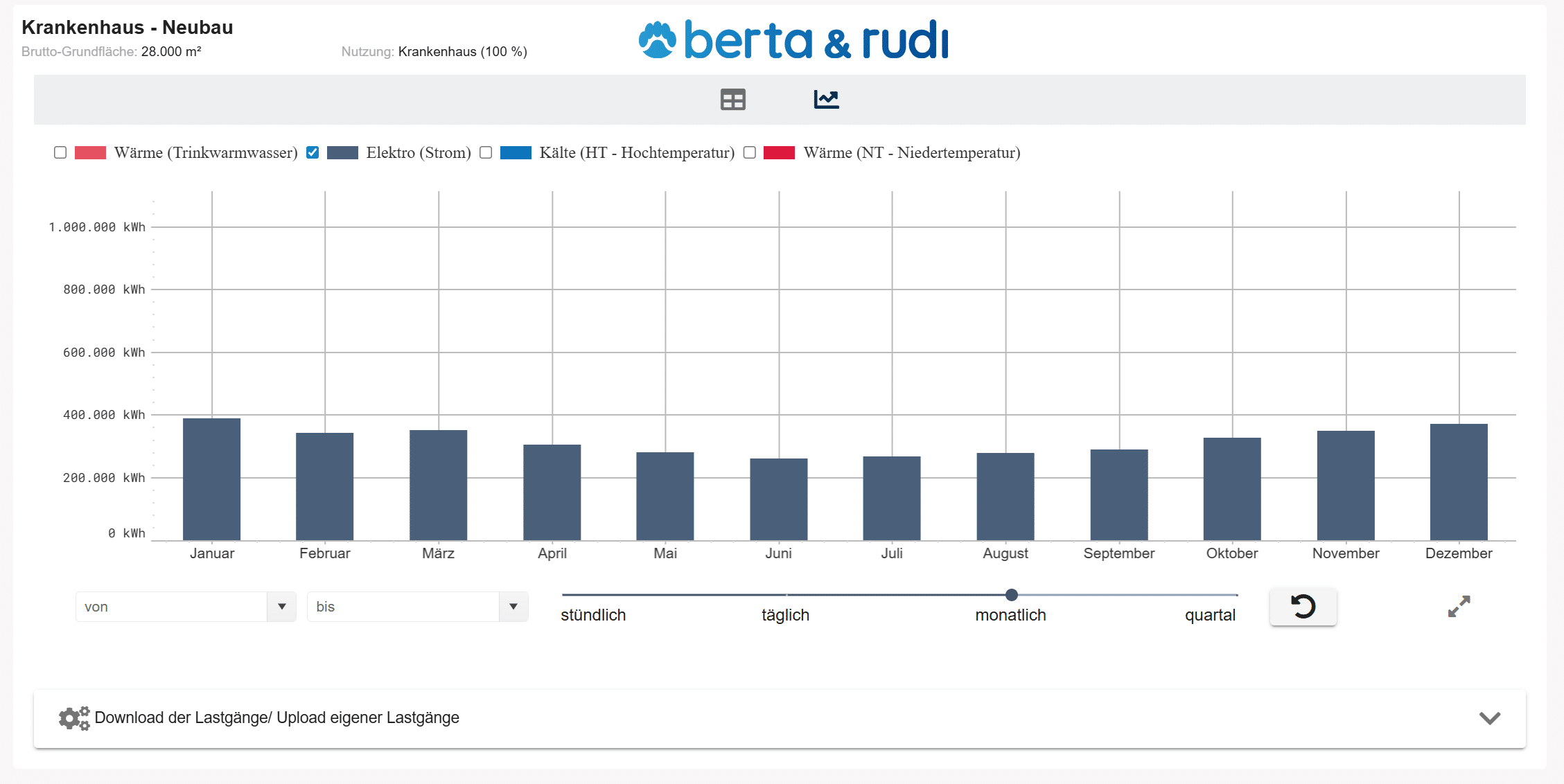The height and width of the screenshot is (784, 1564).
Task: Enable the Wärme (NT - Niedertemperatur) checkbox
Action: coord(749,152)
